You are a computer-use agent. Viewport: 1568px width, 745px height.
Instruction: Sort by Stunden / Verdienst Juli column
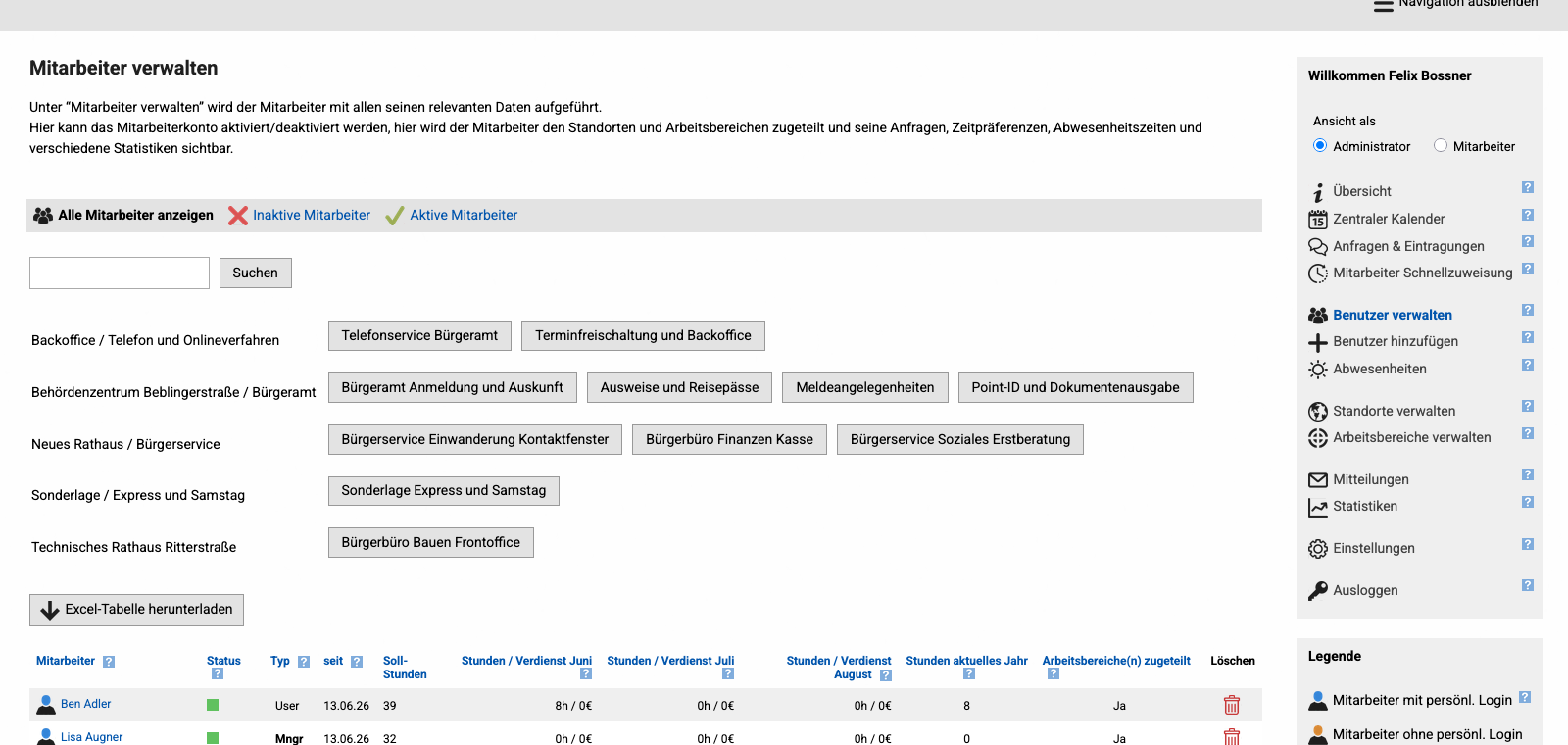[x=670, y=661]
